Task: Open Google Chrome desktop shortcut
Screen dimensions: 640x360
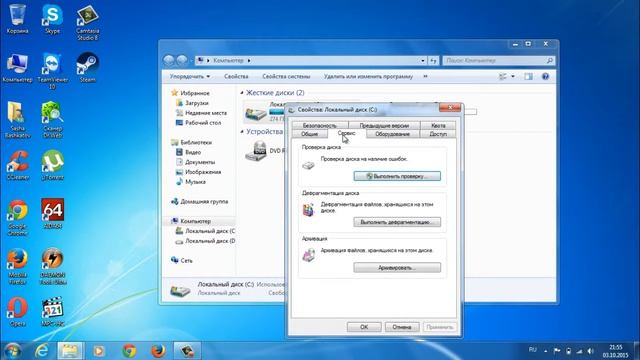Action: tap(18, 217)
